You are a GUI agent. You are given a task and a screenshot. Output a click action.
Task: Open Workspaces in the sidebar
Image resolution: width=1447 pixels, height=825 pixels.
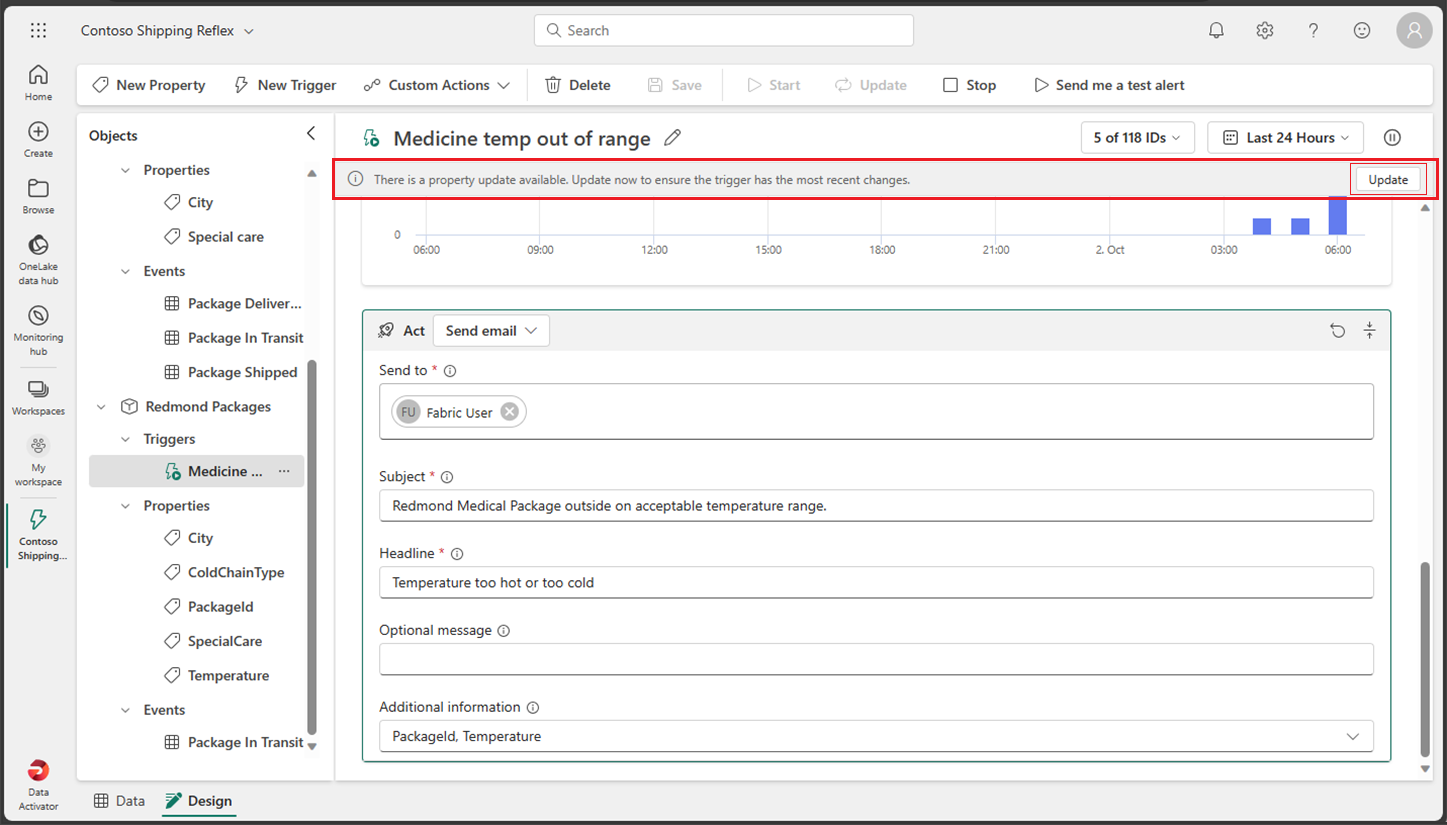tap(38, 397)
